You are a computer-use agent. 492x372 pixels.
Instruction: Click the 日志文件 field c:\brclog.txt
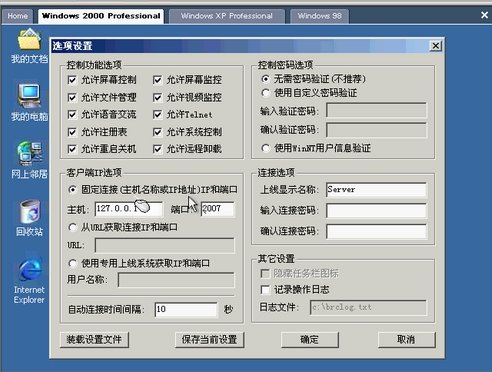[368, 307]
